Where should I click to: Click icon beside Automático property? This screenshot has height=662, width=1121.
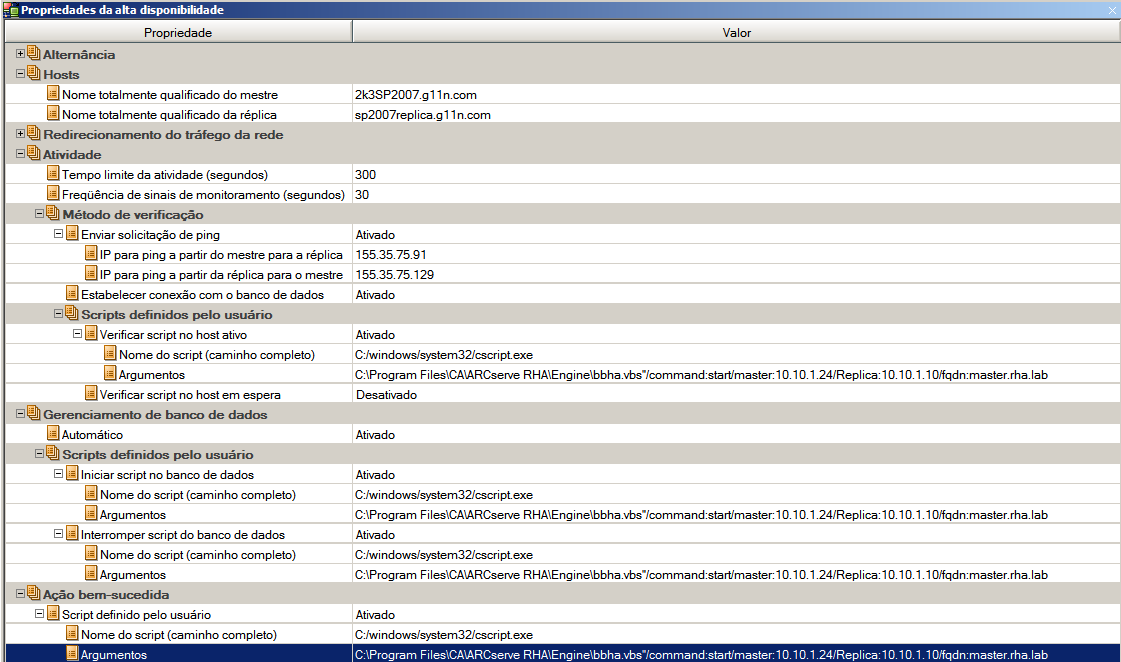pos(53,434)
